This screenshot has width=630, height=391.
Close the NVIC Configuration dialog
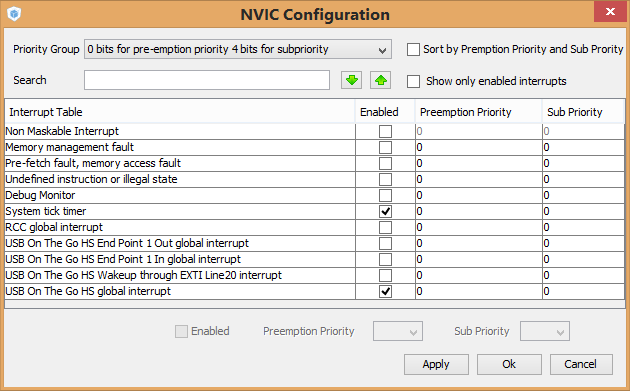(x=610, y=12)
